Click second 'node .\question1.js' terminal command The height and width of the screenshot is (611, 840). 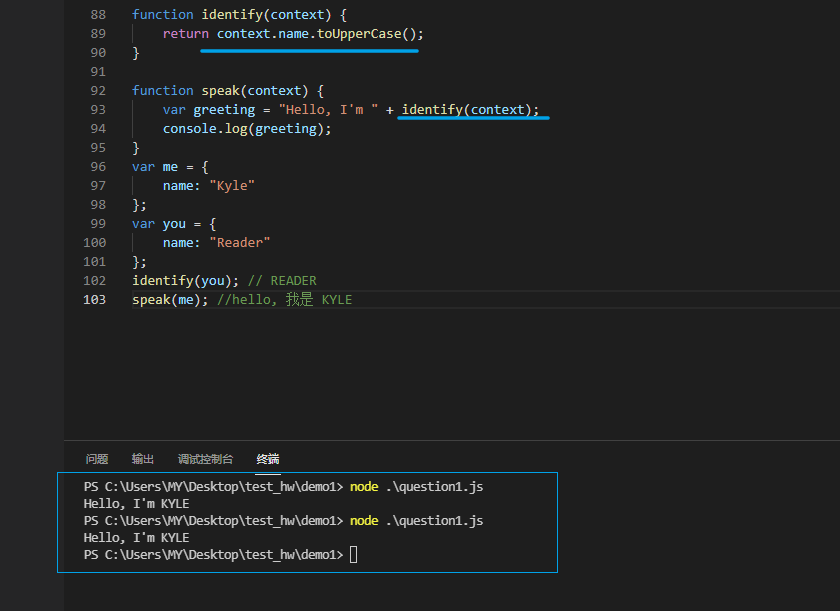[416, 521]
